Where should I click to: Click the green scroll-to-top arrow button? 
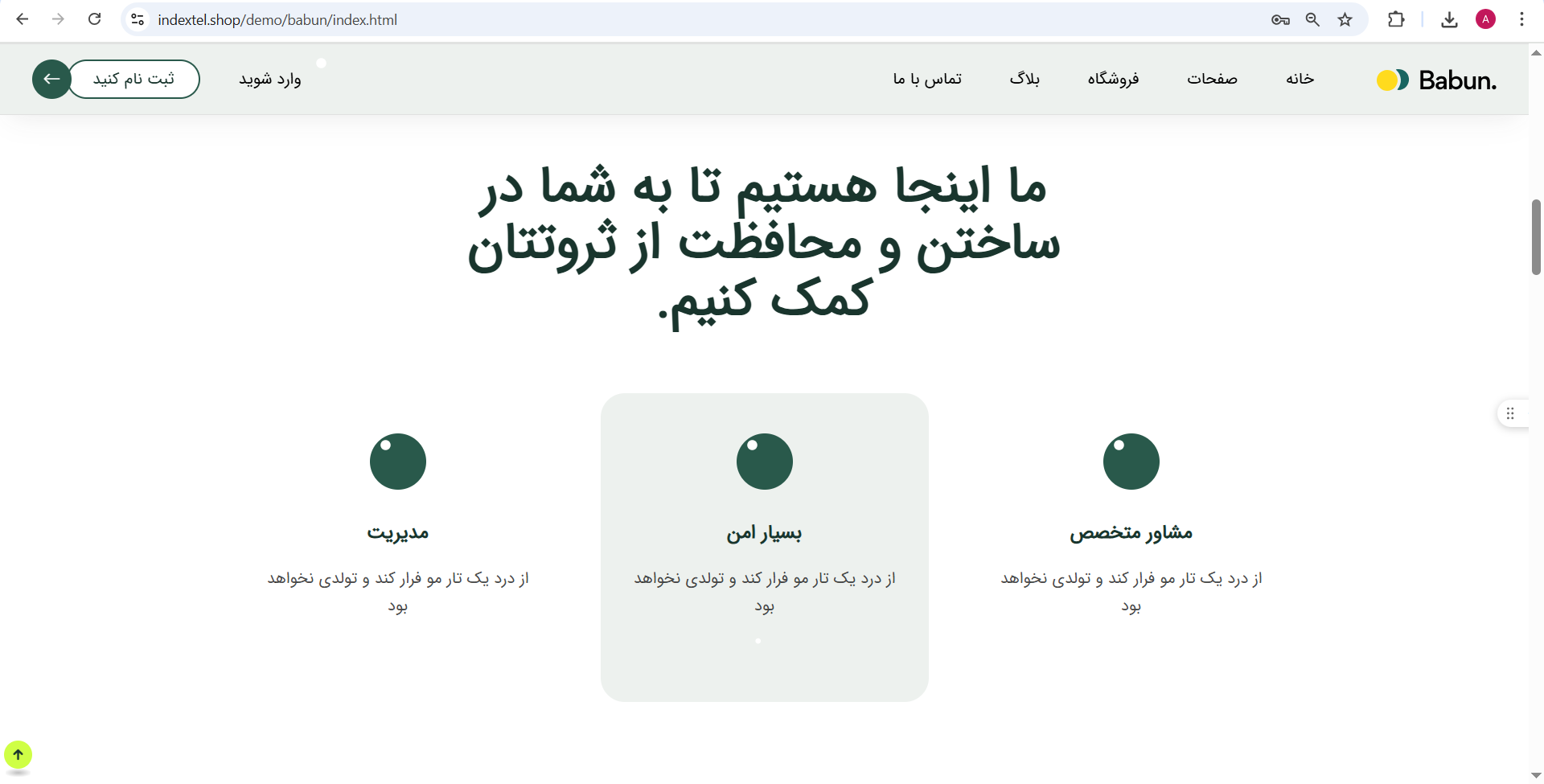(x=18, y=754)
